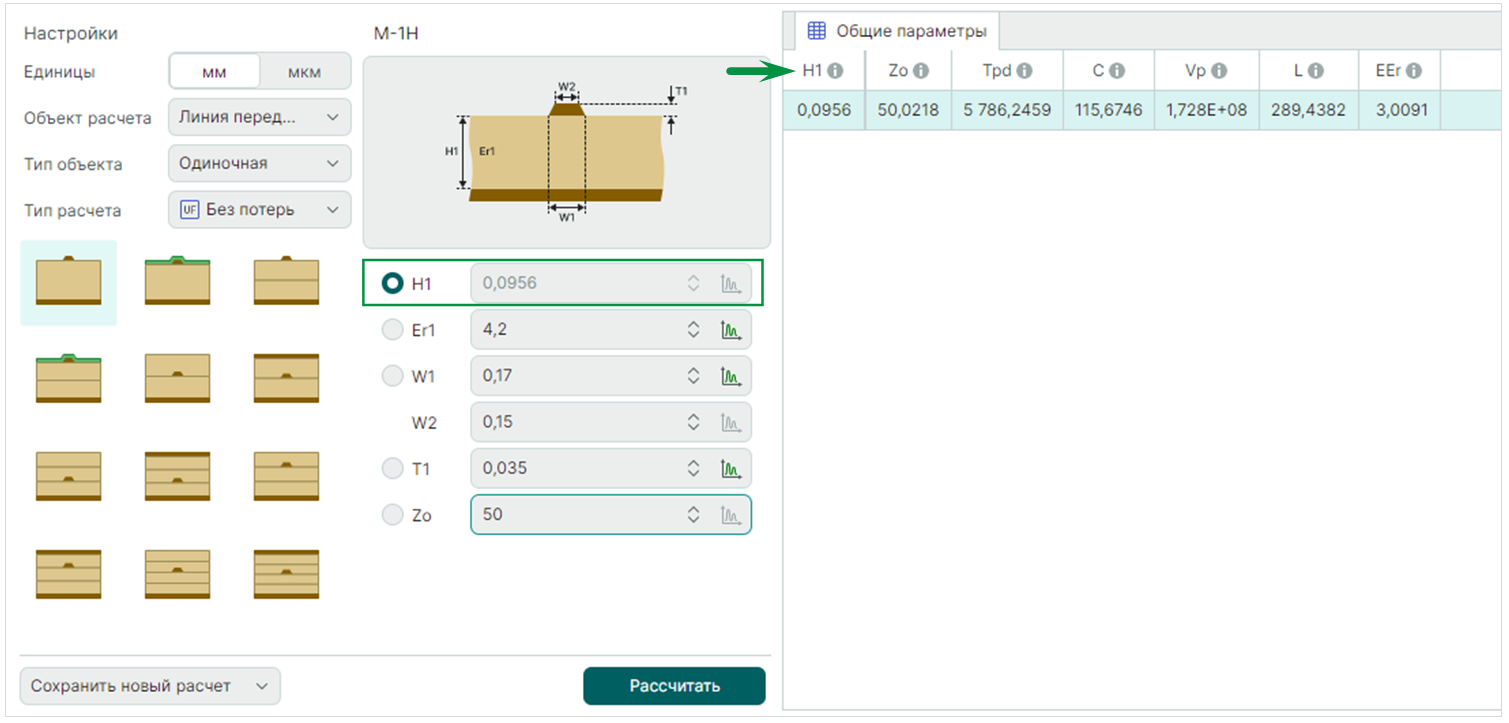The image size is (1509, 723).
Task: Click the Er1 input field with 4,2
Action: (x=611, y=330)
